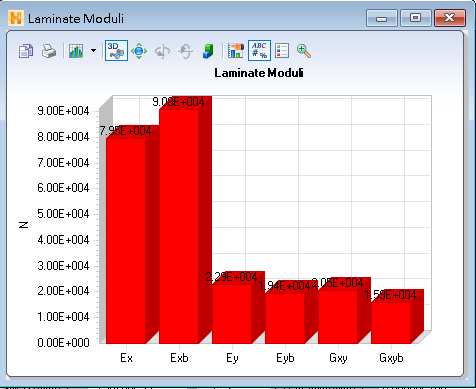Click the Laminate Moduli chart title
476x389 pixels.
click(x=259, y=73)
